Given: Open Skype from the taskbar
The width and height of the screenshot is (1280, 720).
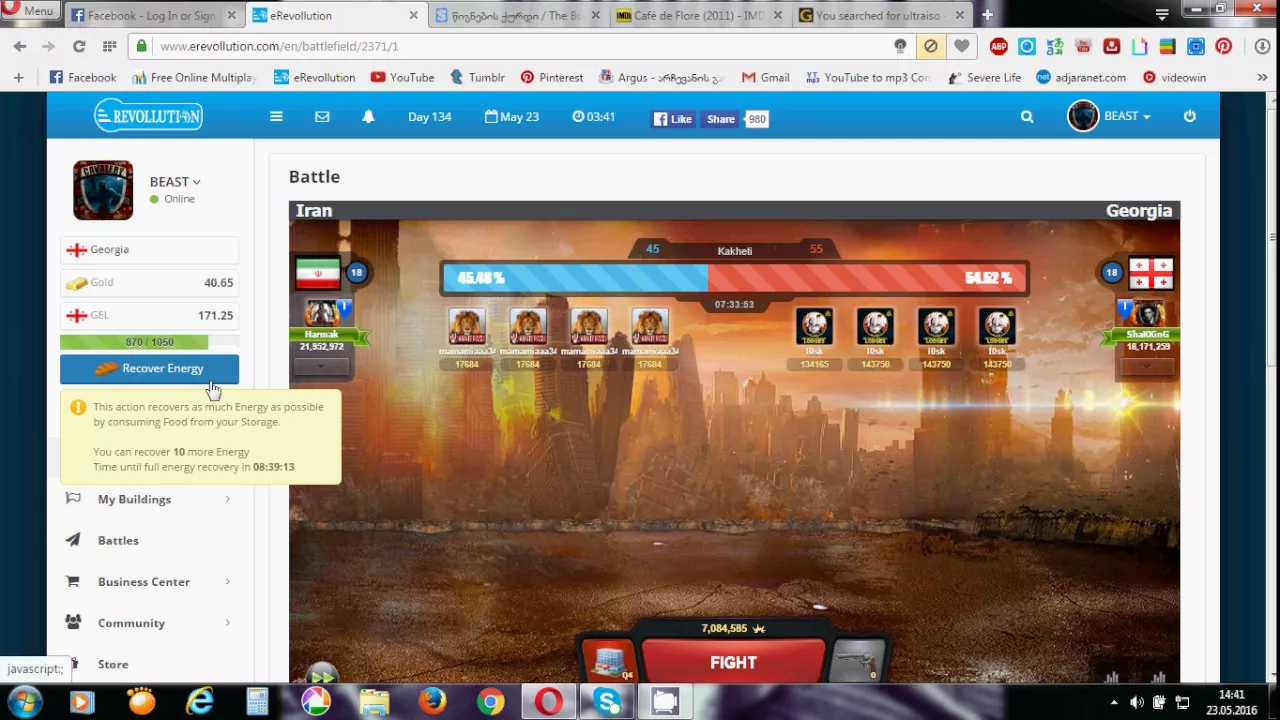Looking at the screenshot, I should (606, 702).
